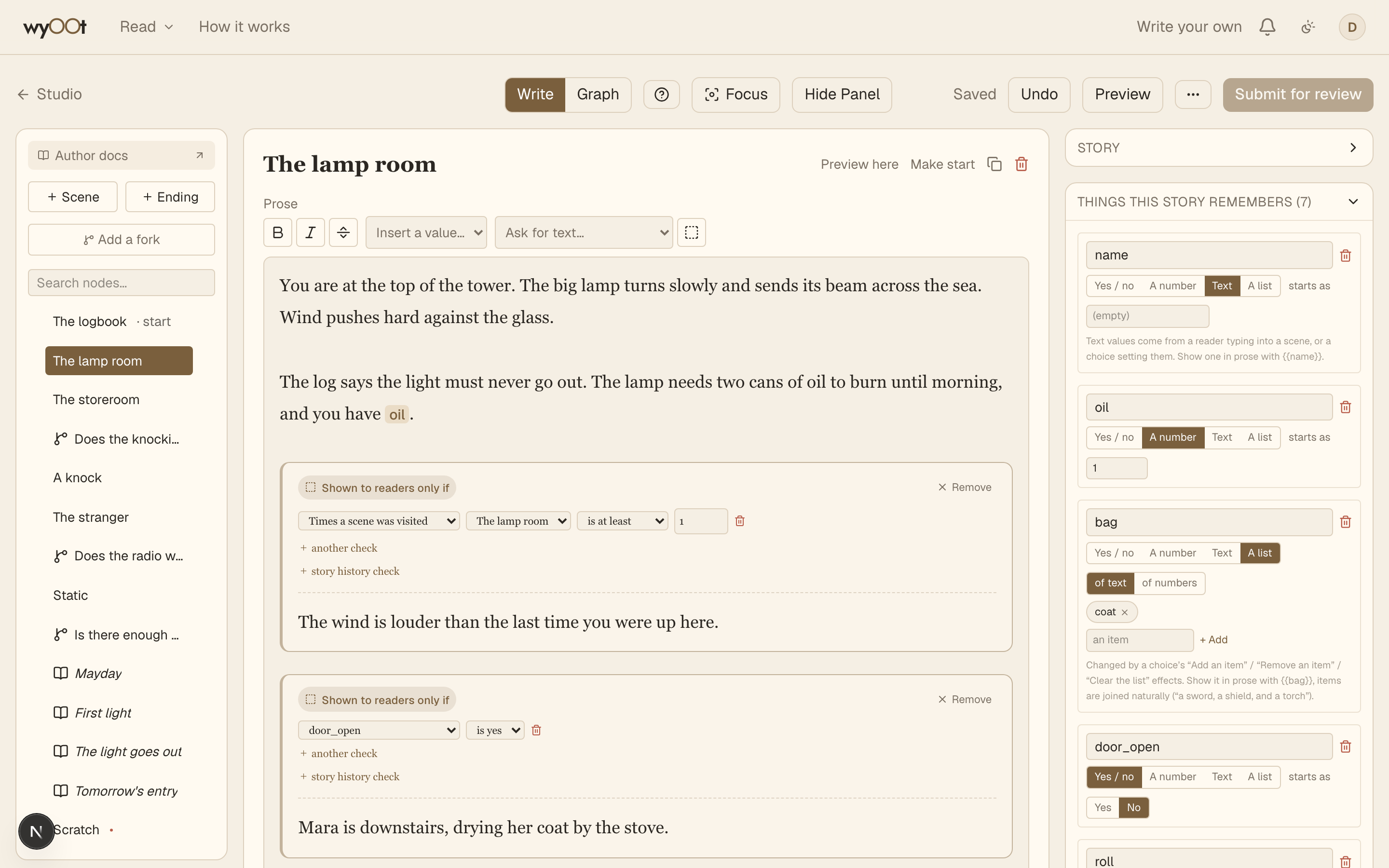Add a new Ending
Image resolution: width=1389 pixels, height=868 pixels.
click(170, 197)
